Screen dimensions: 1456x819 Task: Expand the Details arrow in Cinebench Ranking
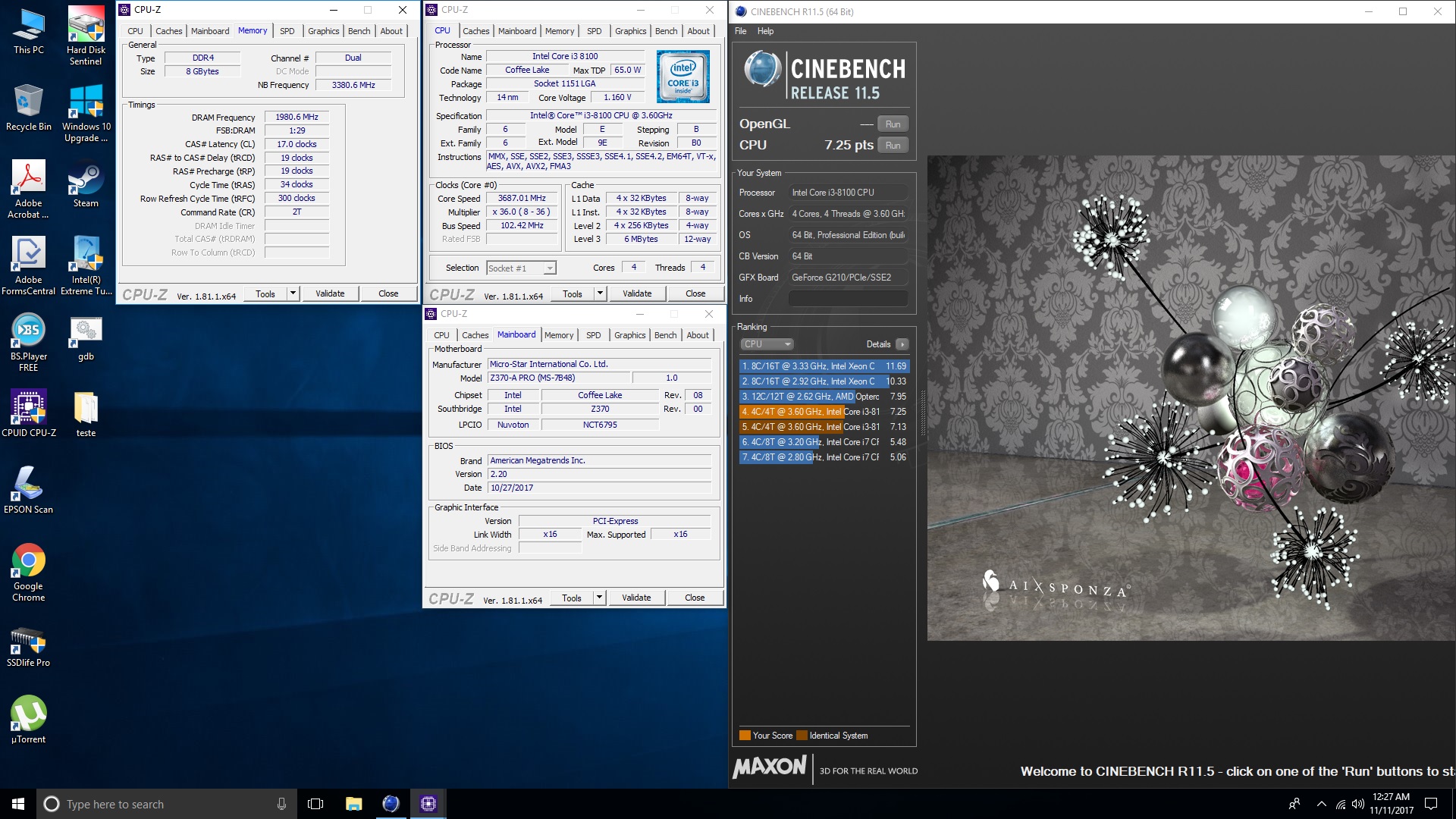coord(902,344)
